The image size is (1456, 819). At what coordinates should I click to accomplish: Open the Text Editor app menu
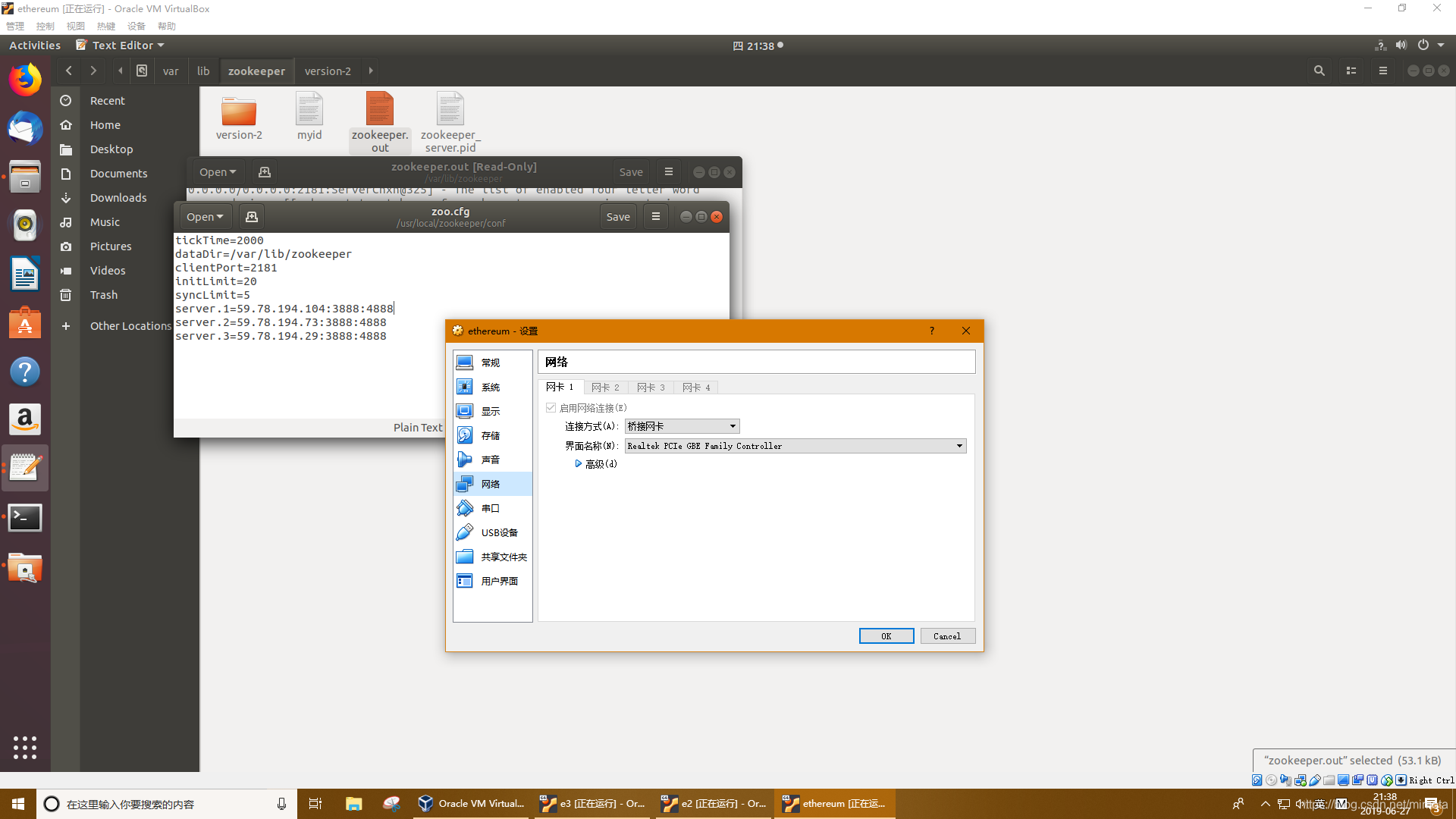(121, 45)
